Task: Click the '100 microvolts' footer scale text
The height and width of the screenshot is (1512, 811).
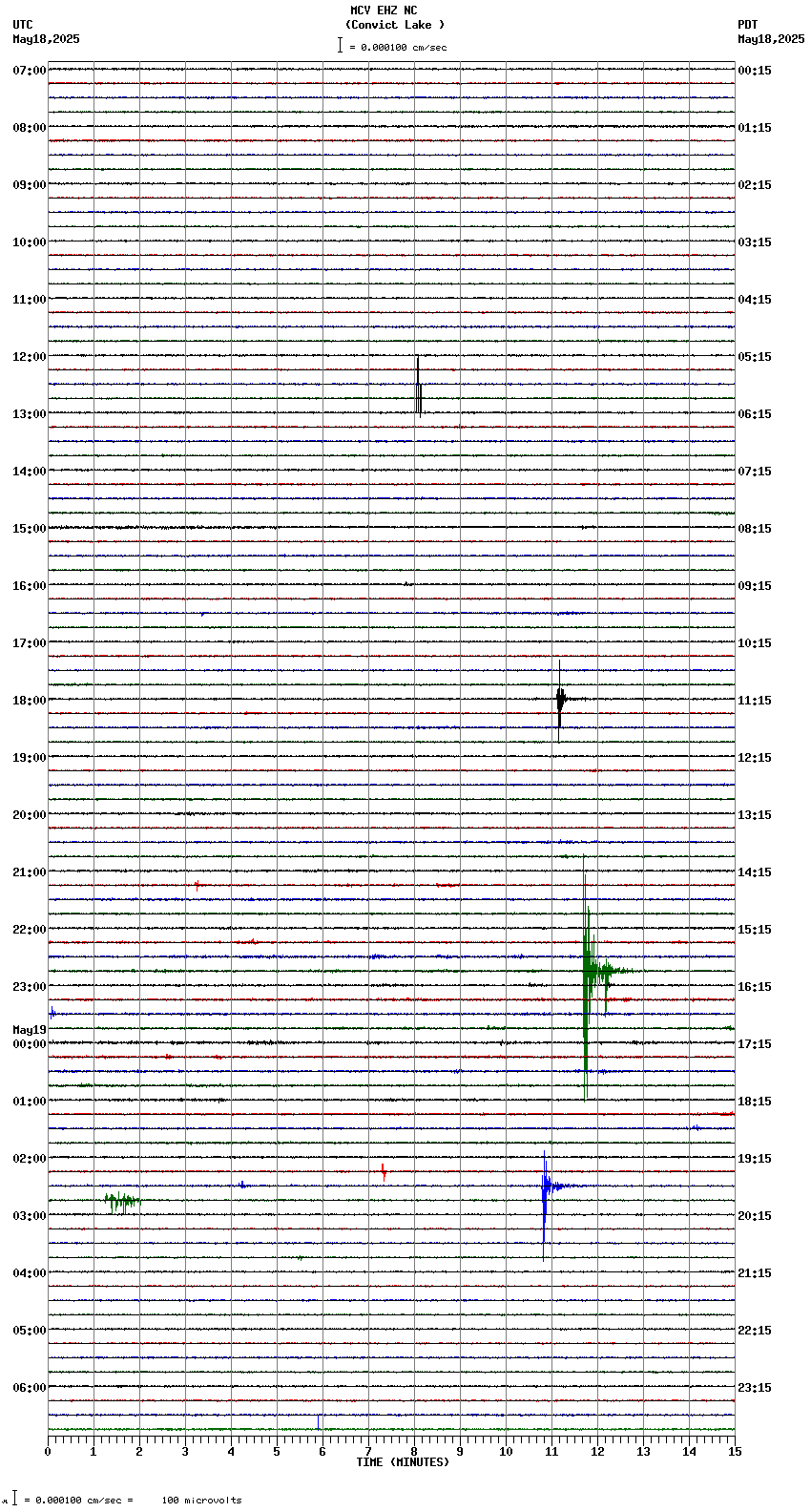Action: 201,1500
